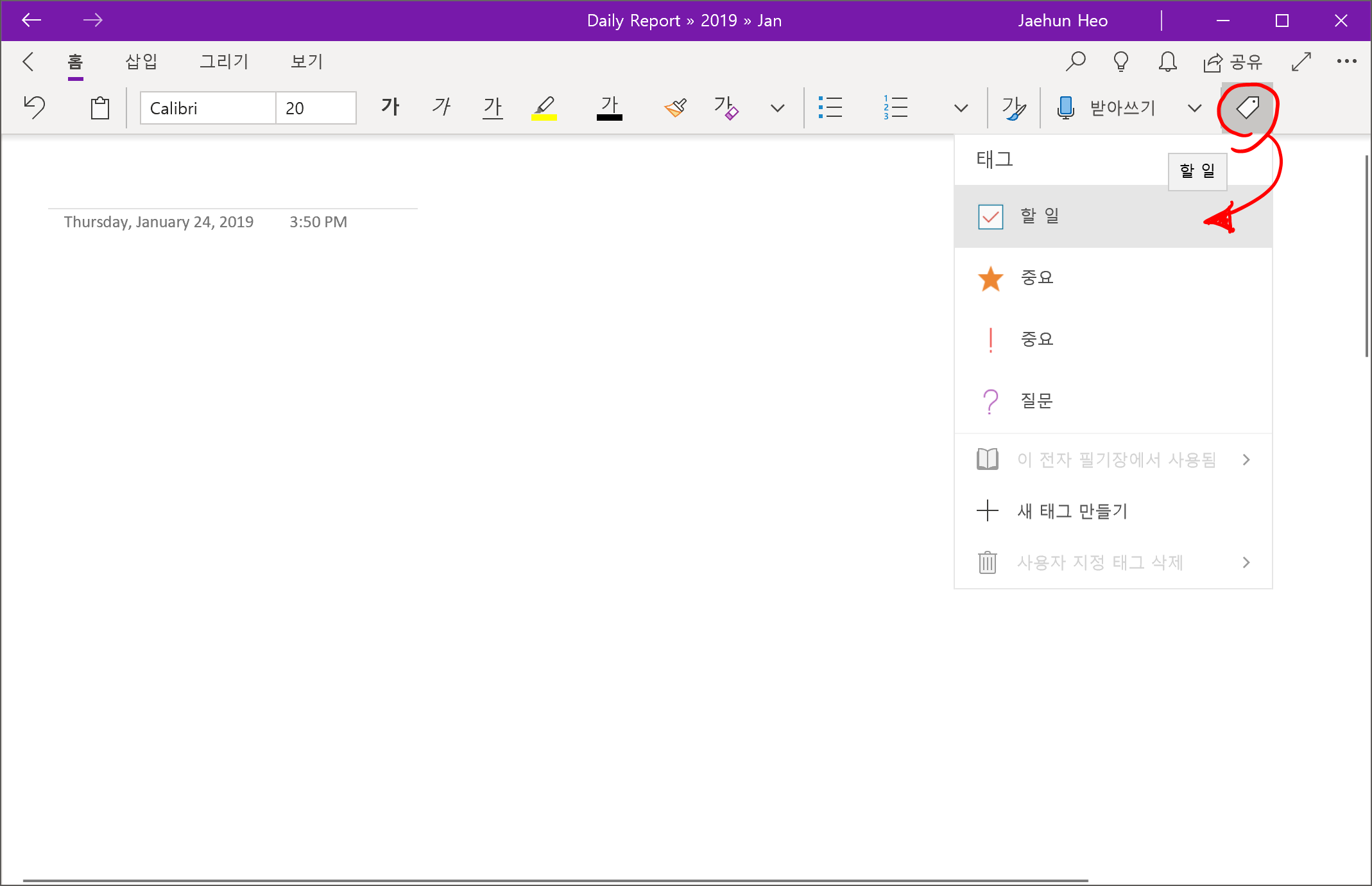This screenshot has width=1372, height=886.
Task: Click the clipboard paste icon
Action: [x=99, y=108]
